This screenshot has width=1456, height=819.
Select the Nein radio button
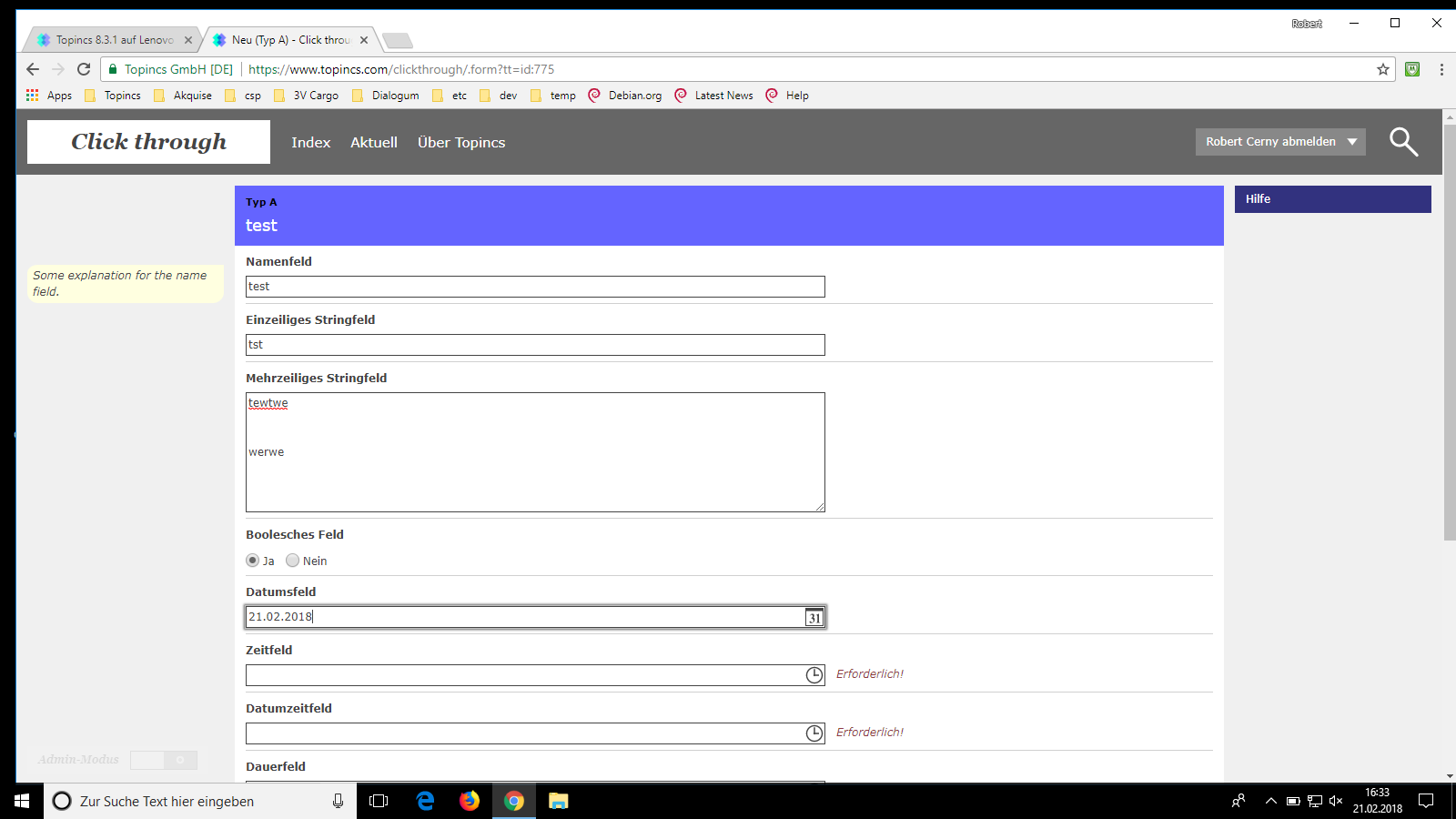click(292, 561)
